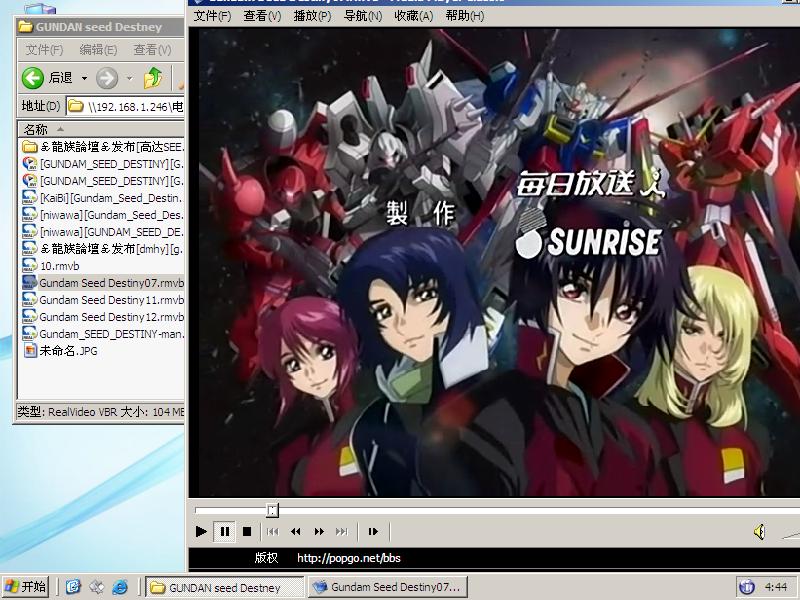Click the Play button in media player
The image size is (800, 600).
201,532
